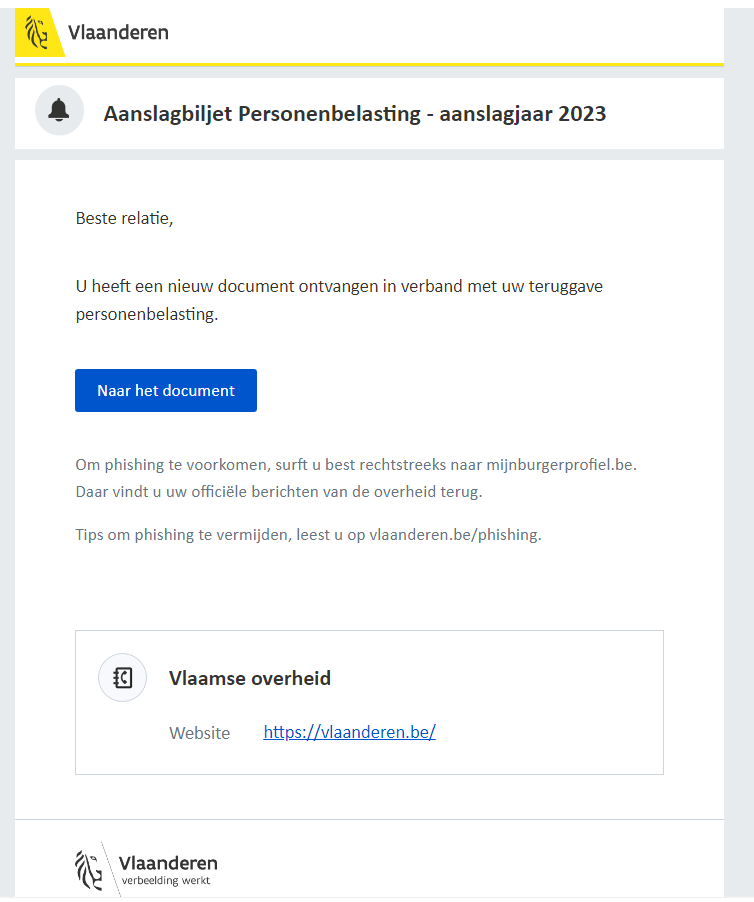The height and width of the screenshot is (902, 754).
Task: Click the 'Vlaanderen' wordmark in the top header
Action: pos(118,32)
